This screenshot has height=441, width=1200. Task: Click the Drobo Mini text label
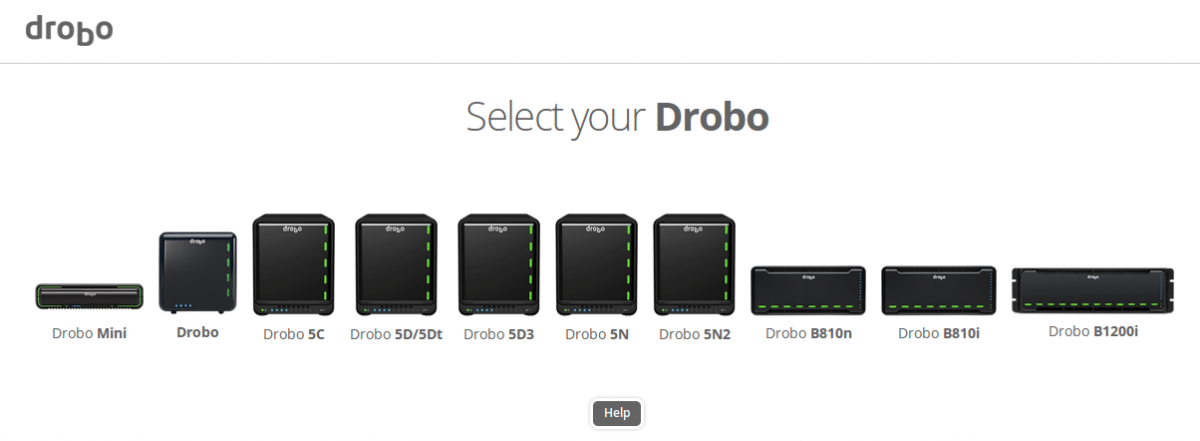(x=90, y=333)
